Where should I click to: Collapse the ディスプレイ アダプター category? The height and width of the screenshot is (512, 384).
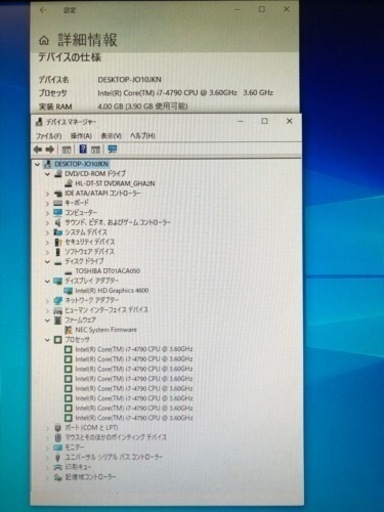pos(47,281)
